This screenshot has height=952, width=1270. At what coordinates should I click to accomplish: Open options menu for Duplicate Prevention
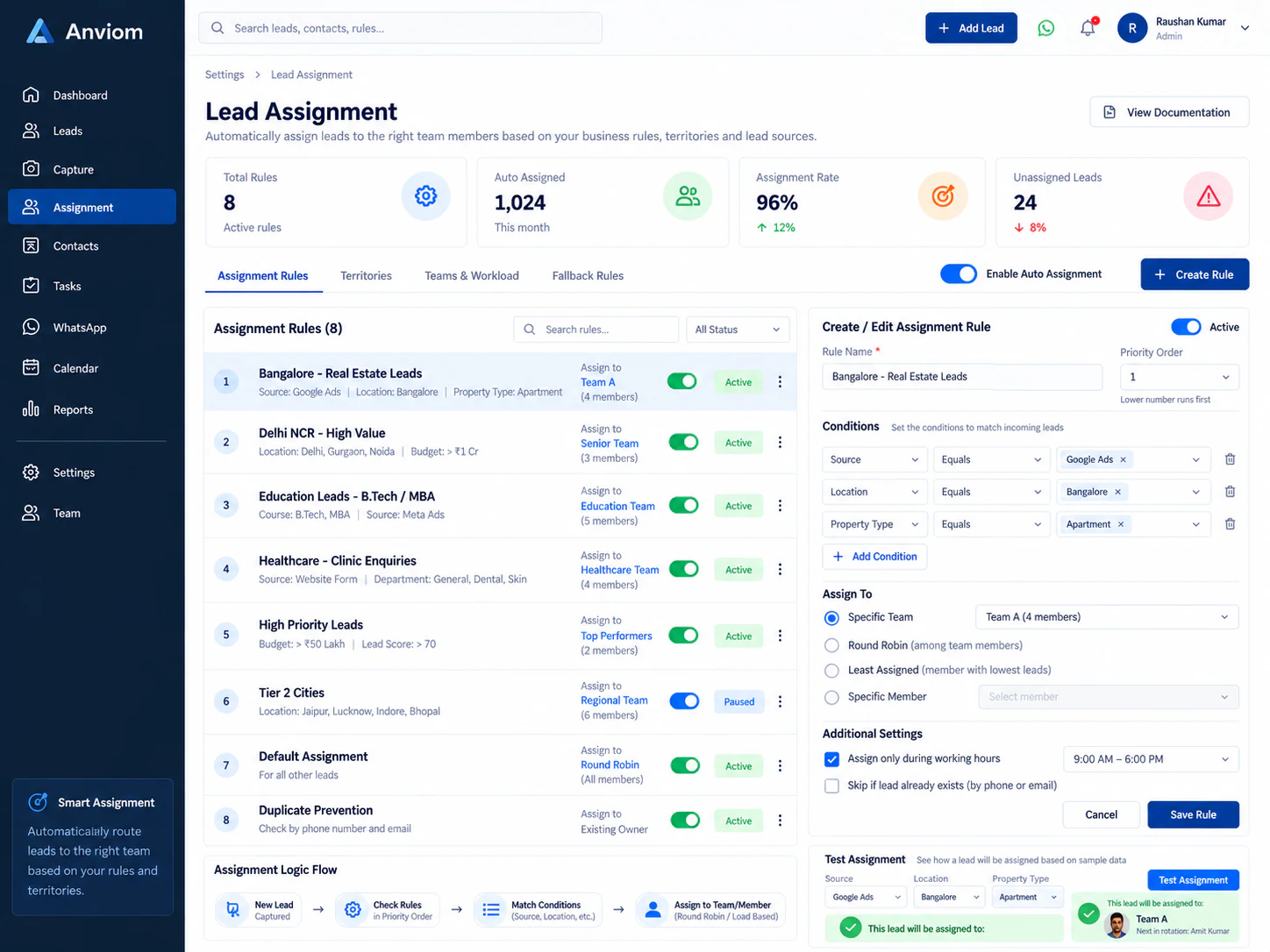click(780, 821)
